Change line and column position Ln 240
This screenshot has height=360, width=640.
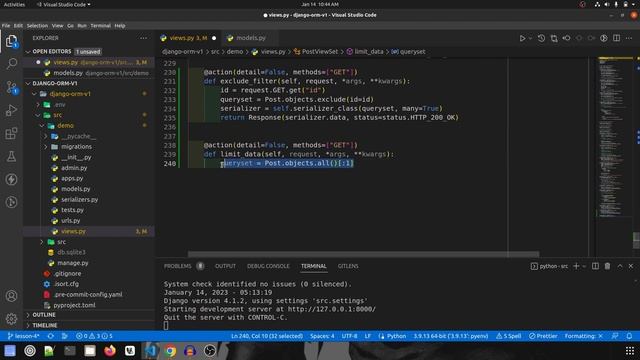point(267,336)
